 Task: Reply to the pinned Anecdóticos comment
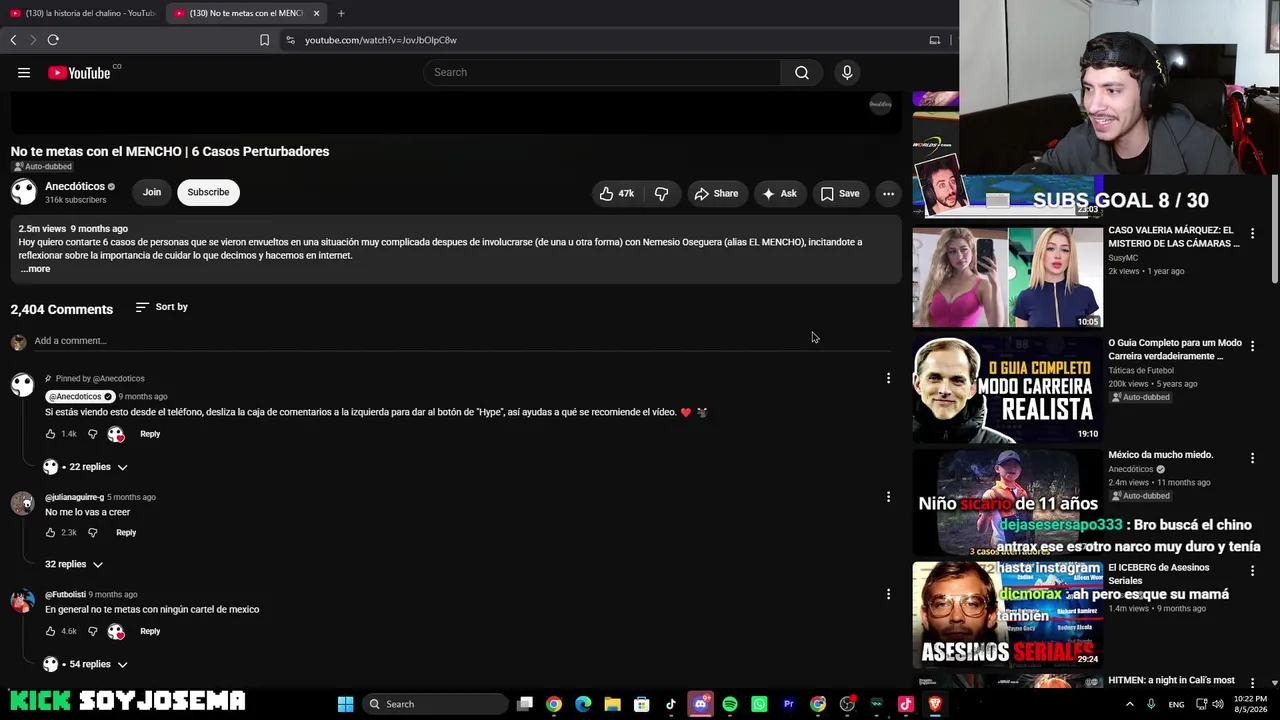point(150,434)
